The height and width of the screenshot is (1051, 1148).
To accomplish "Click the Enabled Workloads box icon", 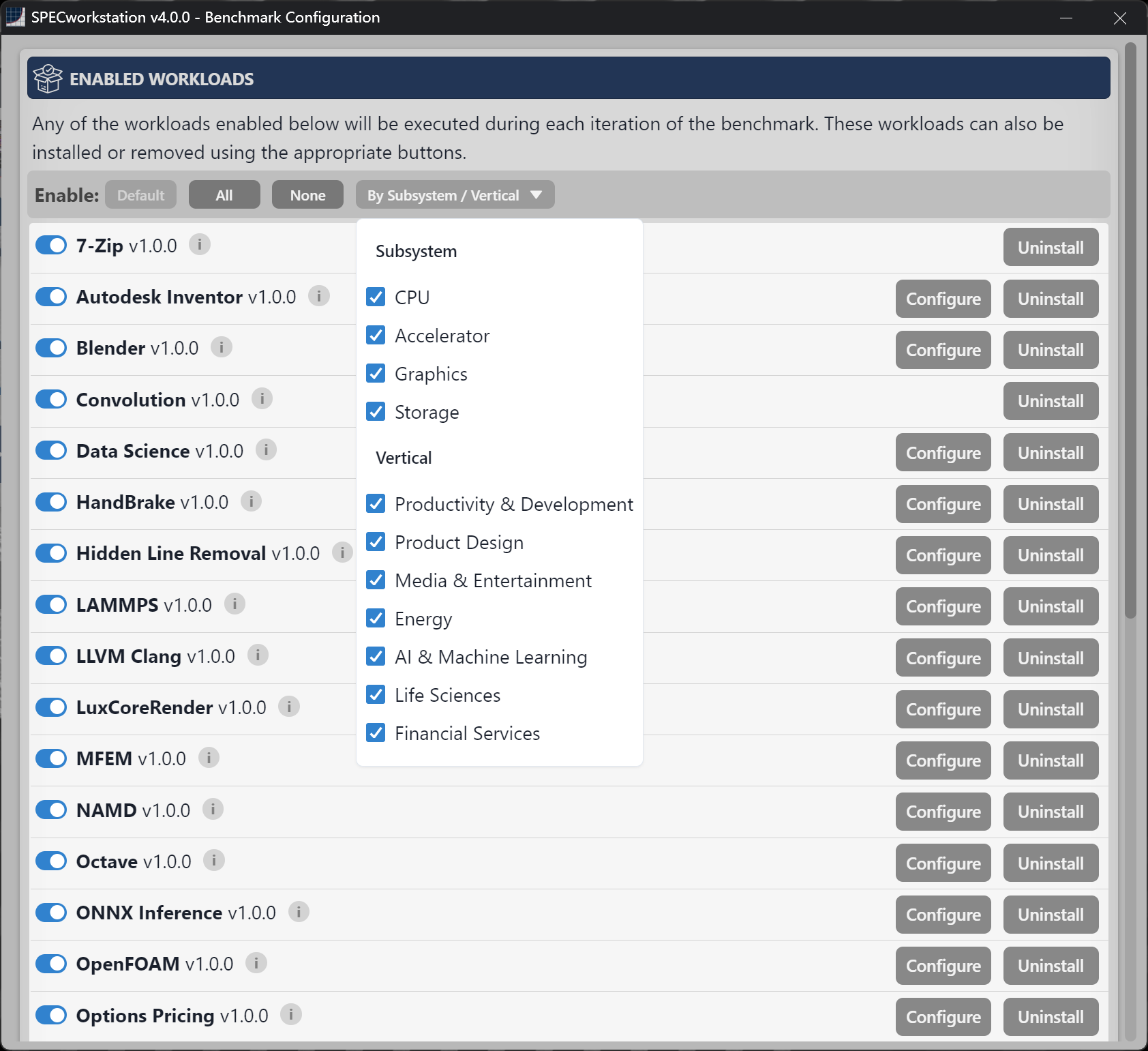I will pyautogui.click(x=48, y=78).
